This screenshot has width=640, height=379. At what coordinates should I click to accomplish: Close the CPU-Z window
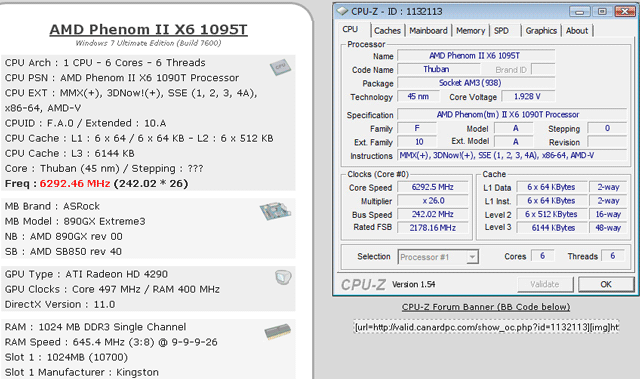point(624,11)
